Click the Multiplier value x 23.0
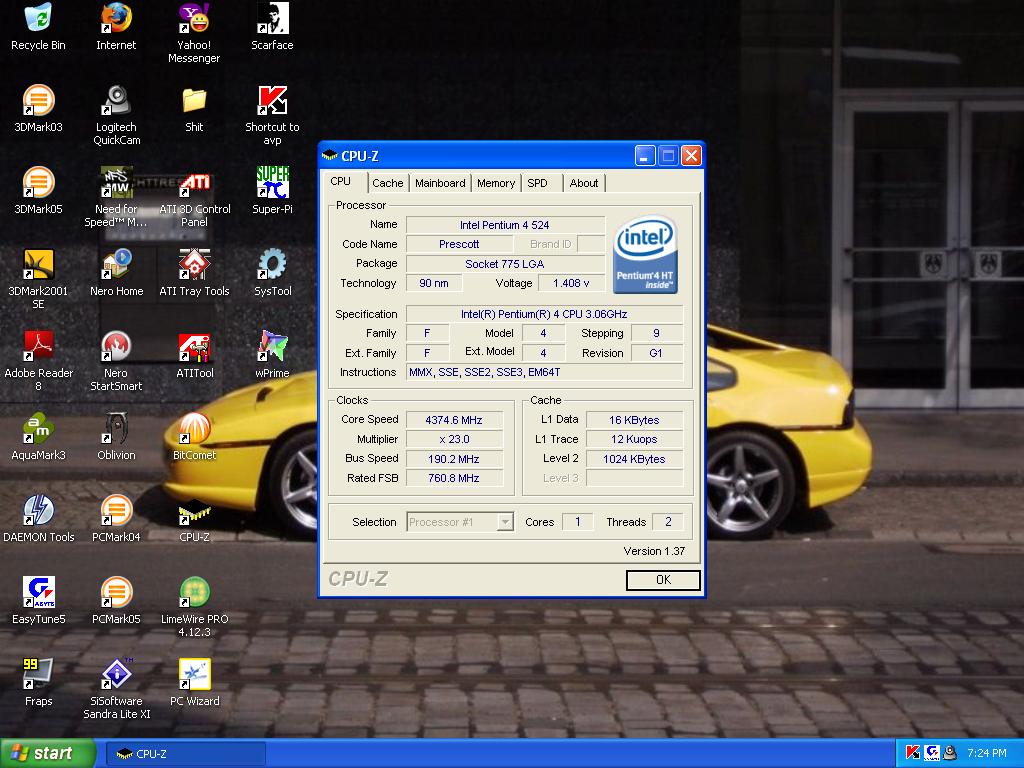1024x768 pixels. pos(454,440)
